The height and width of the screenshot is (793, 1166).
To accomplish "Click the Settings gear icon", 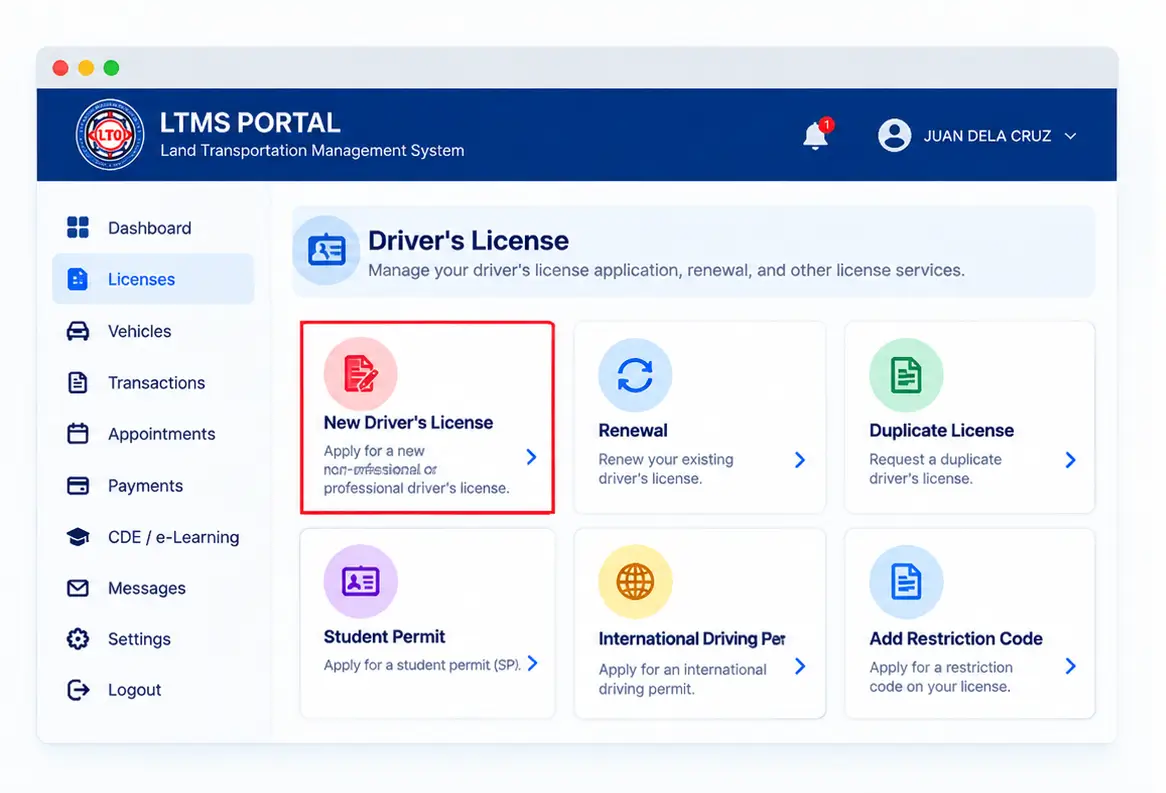I will pos(78,639).
